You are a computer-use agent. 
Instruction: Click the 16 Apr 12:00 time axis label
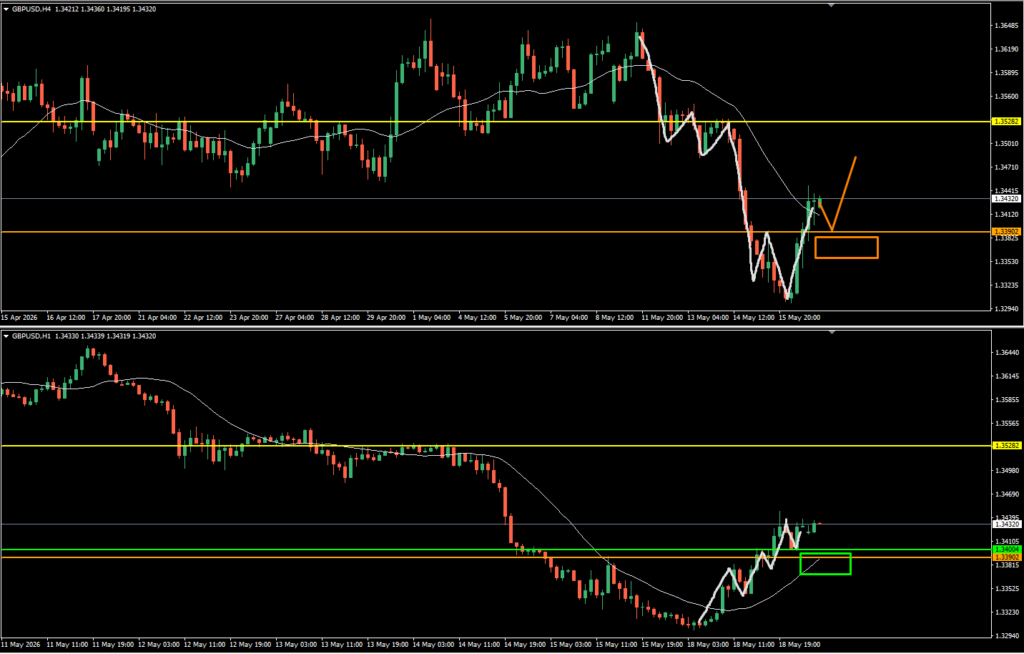coord(66,318)
